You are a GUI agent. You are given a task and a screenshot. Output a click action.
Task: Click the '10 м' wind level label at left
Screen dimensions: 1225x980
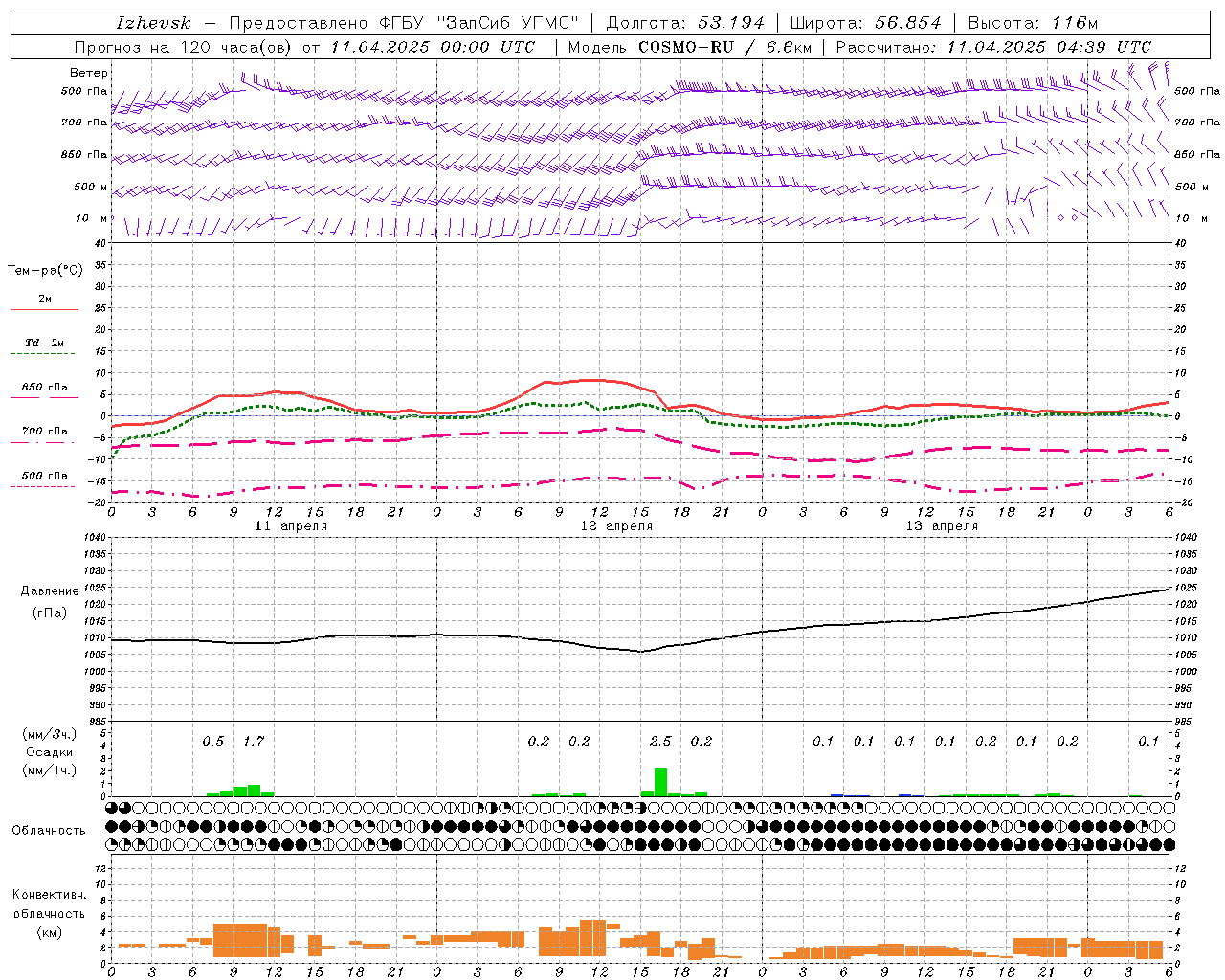pos(92,218)
